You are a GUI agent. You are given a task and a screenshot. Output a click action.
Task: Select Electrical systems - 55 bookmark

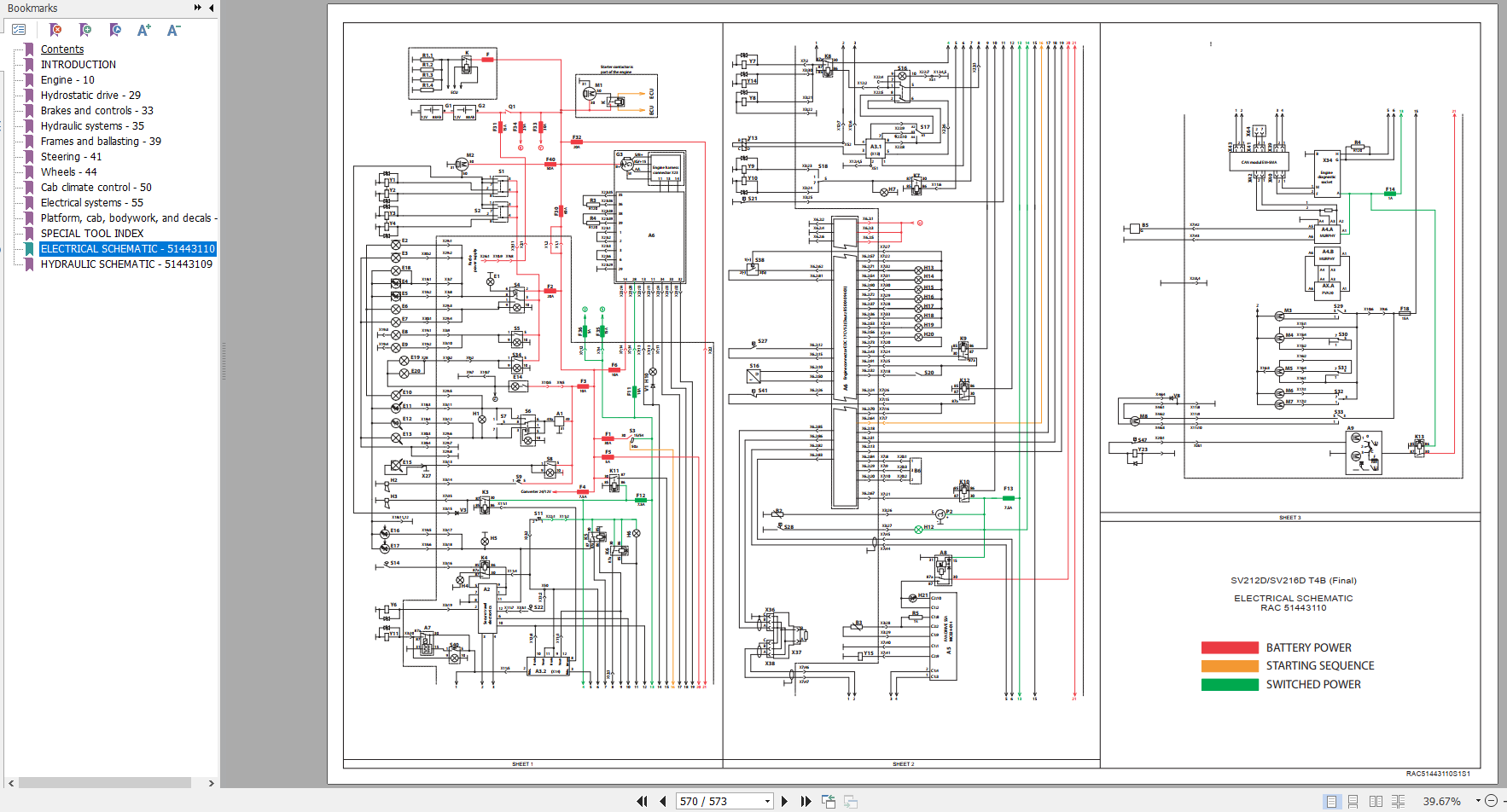click(92, 203)
